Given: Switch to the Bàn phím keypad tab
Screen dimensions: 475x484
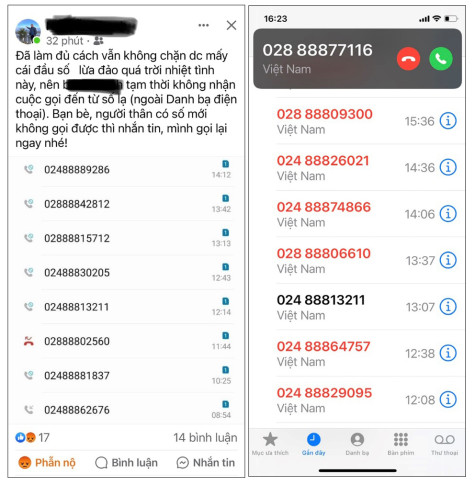Looking at the screenshot, I should (x=401, y=444).
